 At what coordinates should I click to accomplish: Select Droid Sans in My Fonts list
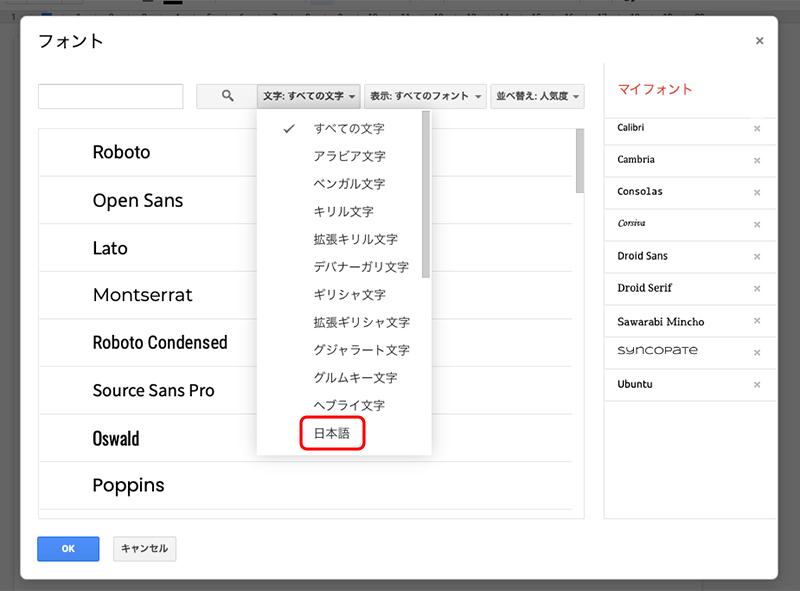tap(642, 256)
